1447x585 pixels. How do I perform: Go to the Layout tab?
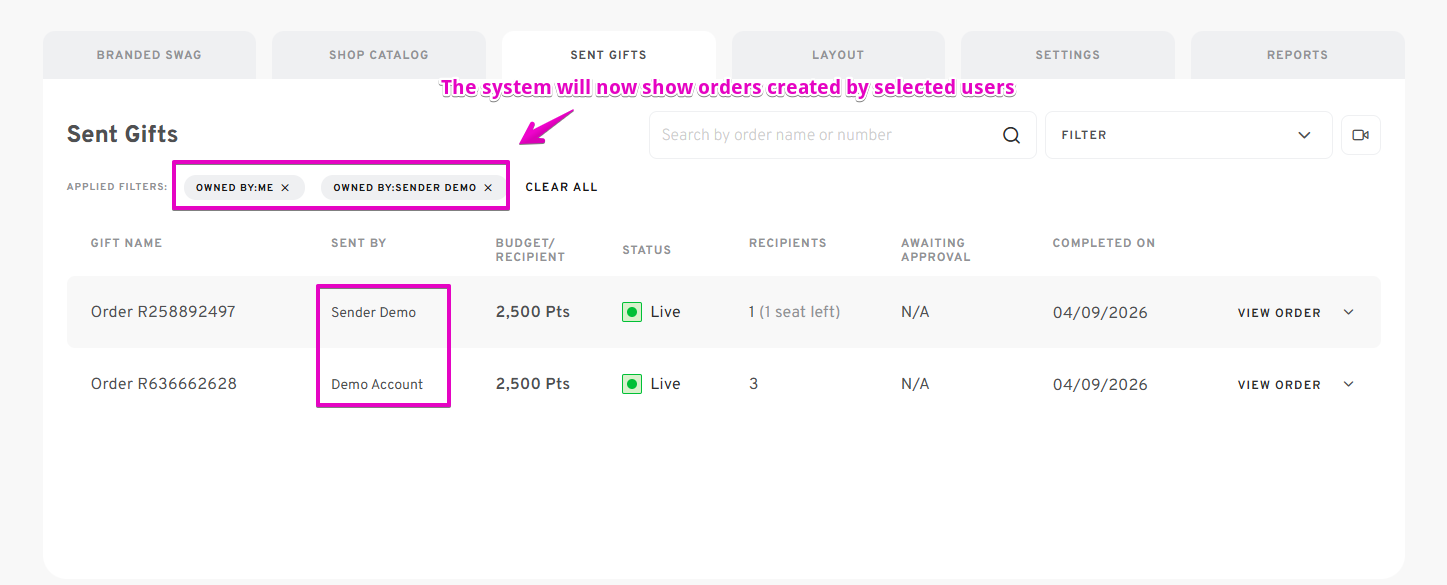[837, 55]
